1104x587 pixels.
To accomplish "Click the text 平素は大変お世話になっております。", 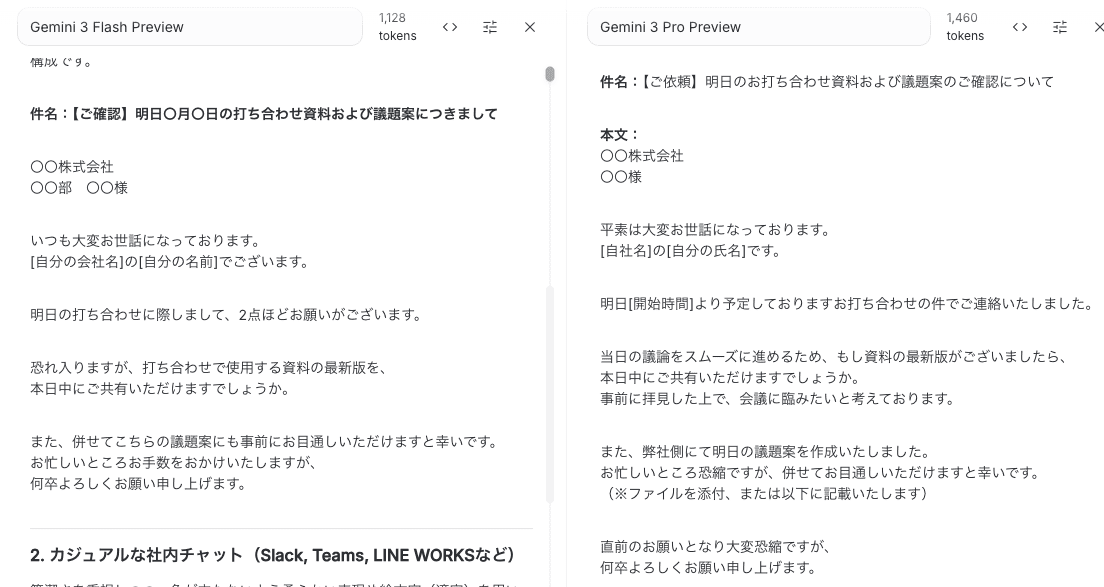I will [716, 229].
